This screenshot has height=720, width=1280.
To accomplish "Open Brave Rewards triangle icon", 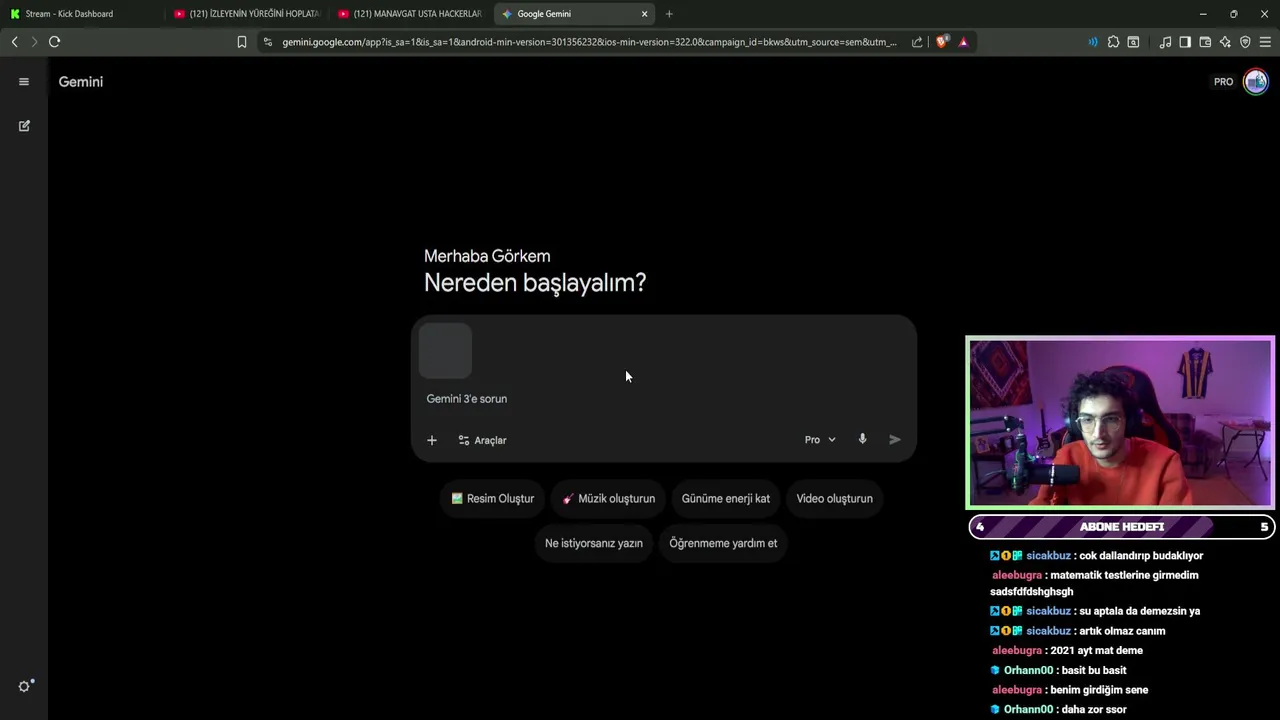I will click(963, 42).
